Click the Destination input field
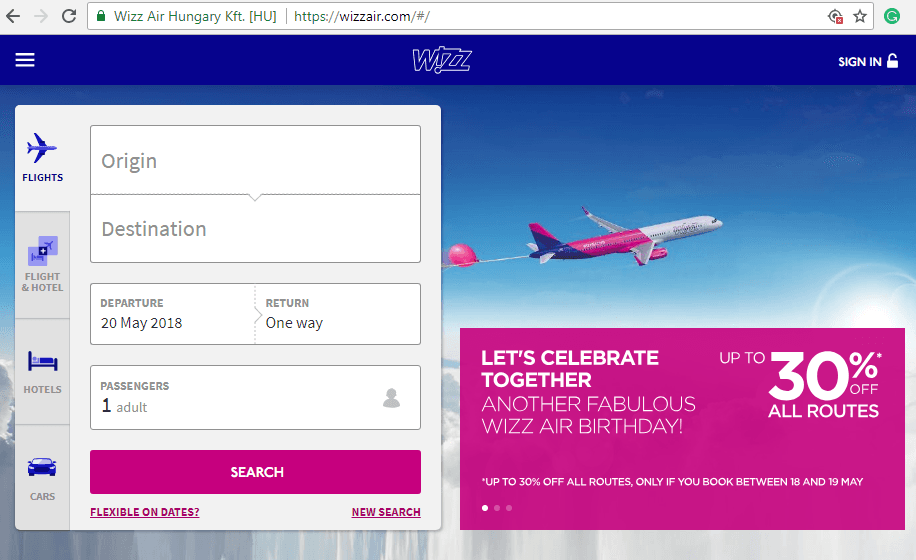 click(255, 229)
